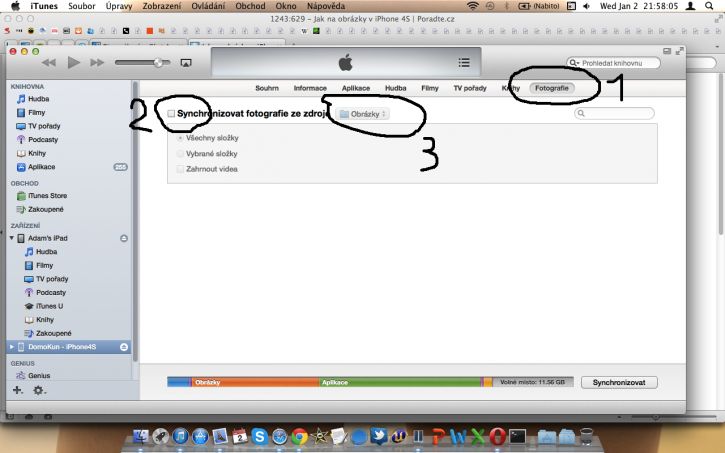Click the sidebar vertical scrollbar
Screen dimensions: 725x453
[135, 221]
